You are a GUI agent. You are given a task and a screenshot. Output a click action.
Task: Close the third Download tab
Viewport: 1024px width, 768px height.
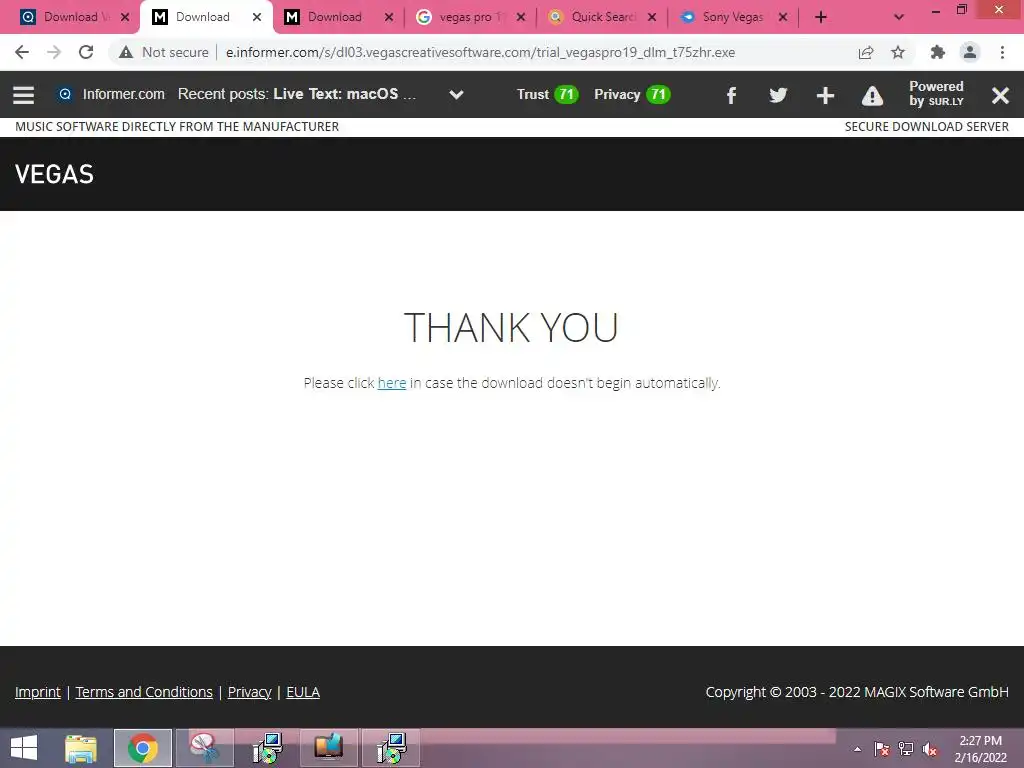click(x=389, y=18)
